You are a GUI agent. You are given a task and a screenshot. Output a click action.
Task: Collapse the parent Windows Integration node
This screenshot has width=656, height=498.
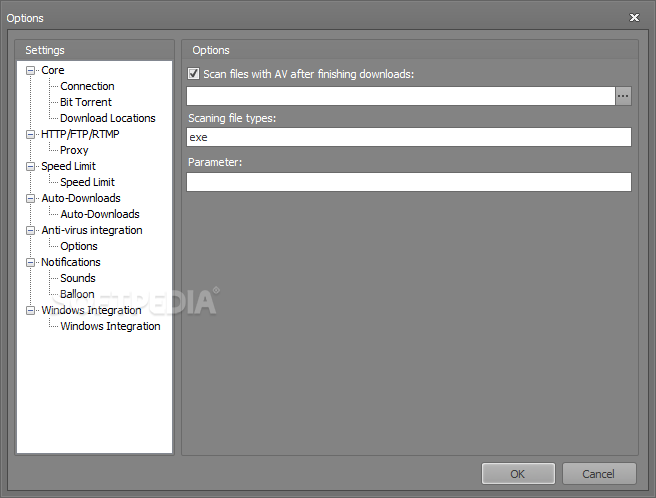[x=30, y=311]
